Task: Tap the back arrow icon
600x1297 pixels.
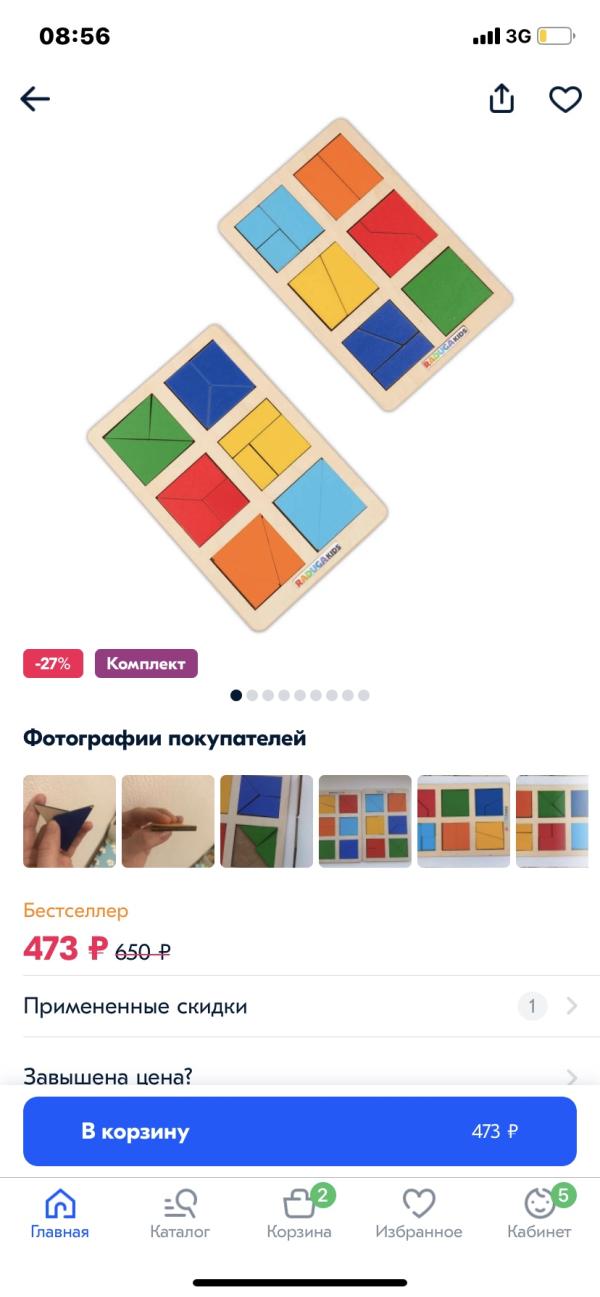Action: [35, 99]
